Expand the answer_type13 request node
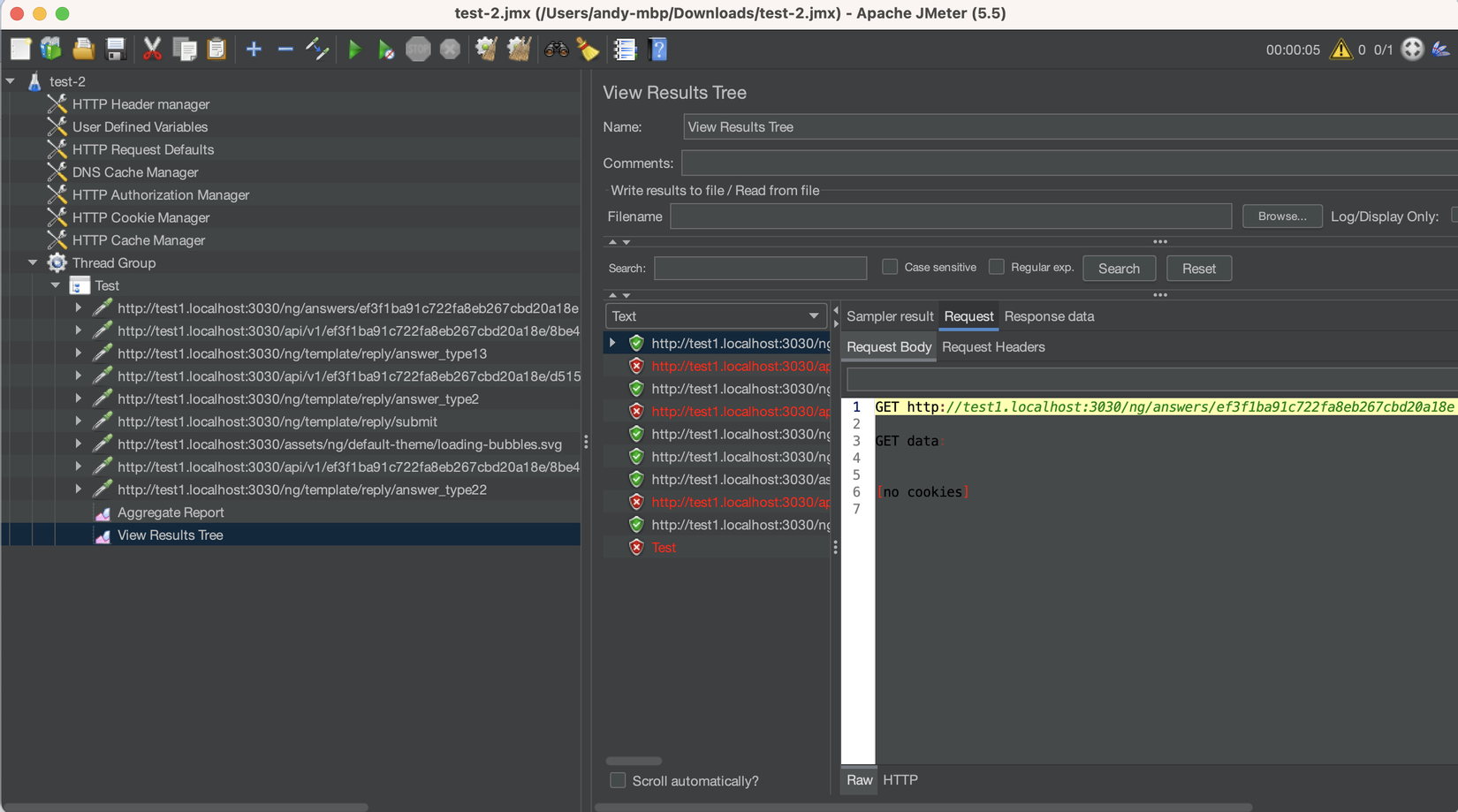The height and width of the screenshot is (812, 1458). [x=78, y=353]
